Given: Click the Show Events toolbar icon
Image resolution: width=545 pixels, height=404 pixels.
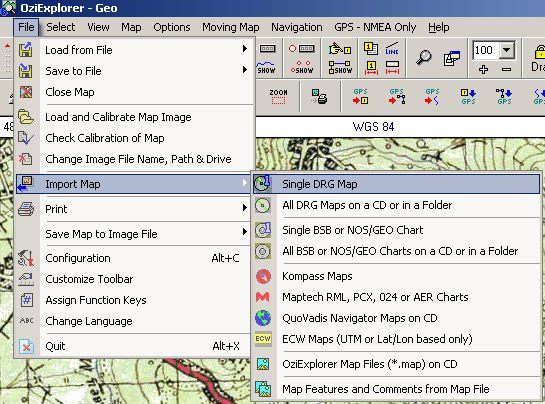Looking at the screenshot, I should point(302,67).
